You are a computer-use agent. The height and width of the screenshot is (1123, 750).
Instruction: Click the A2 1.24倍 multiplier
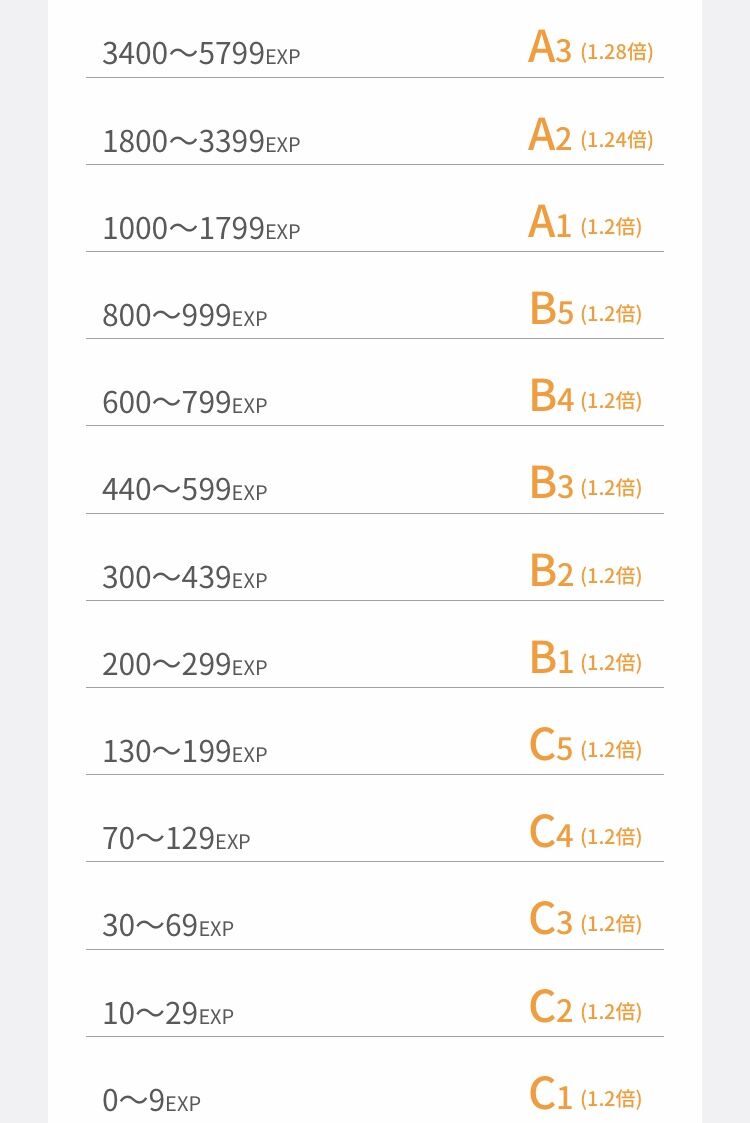(x=617, y=139)
